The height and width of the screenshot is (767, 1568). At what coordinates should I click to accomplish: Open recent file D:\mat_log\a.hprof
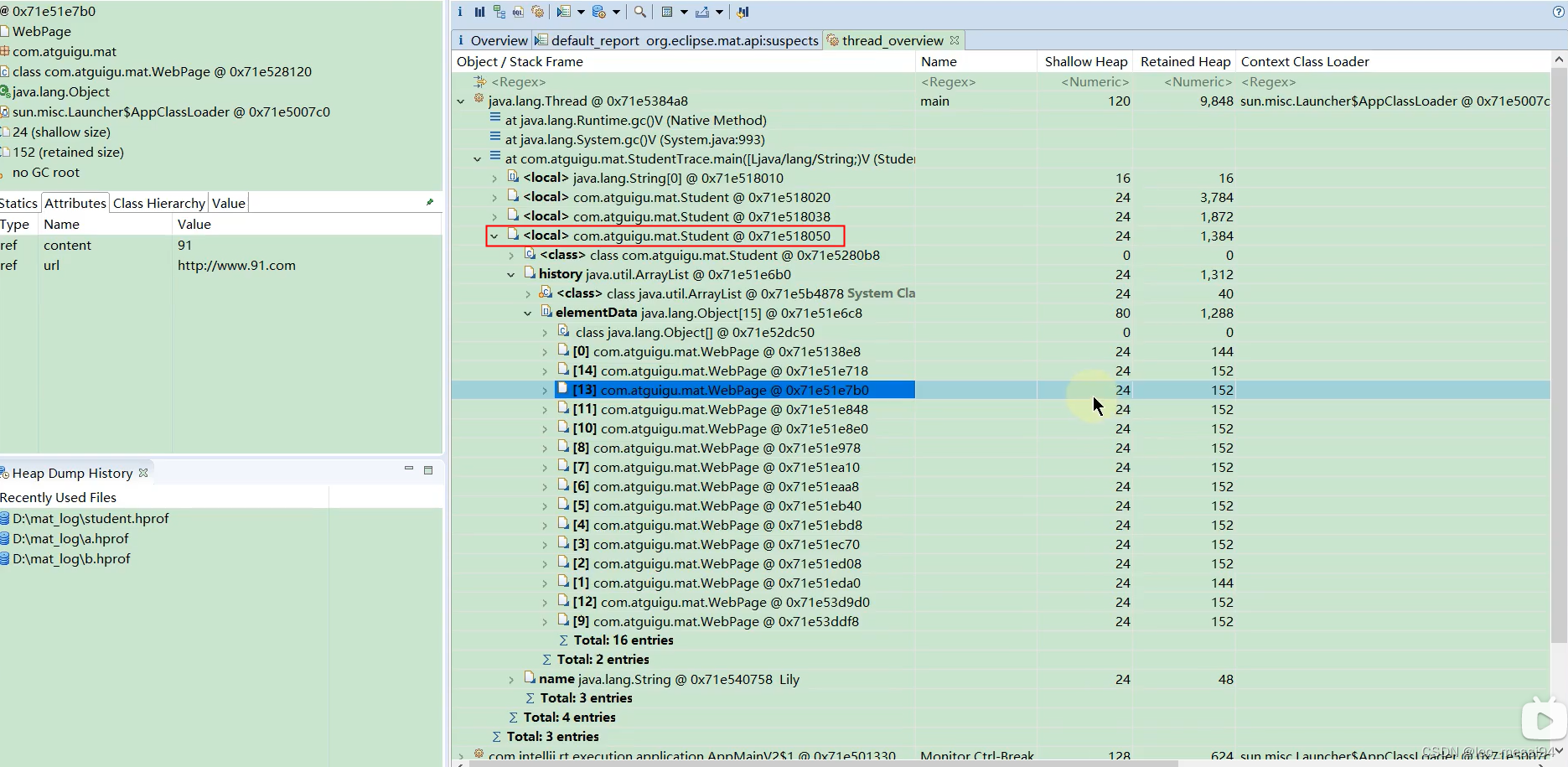coord(70,538)
